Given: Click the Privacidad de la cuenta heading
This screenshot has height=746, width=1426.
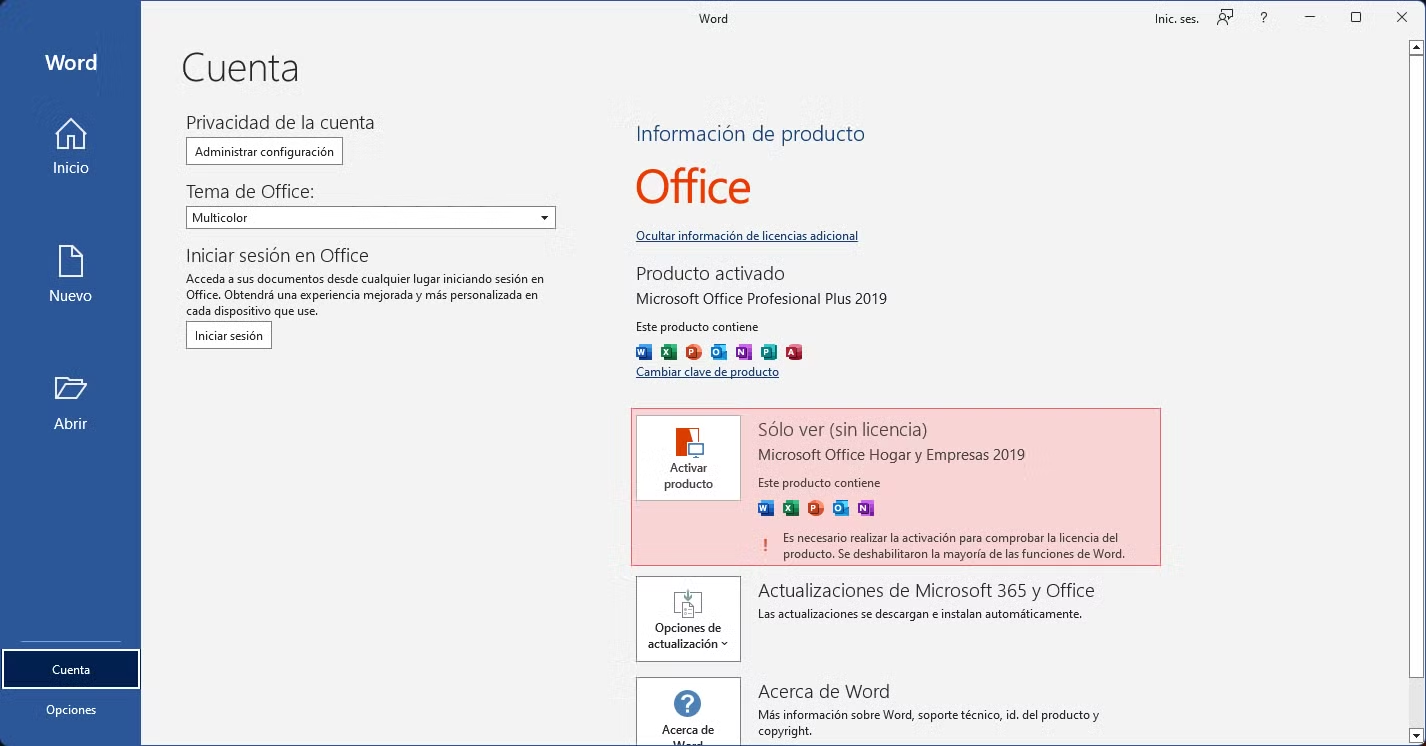Looking at the screenshot, I should (x=280, y=123).
